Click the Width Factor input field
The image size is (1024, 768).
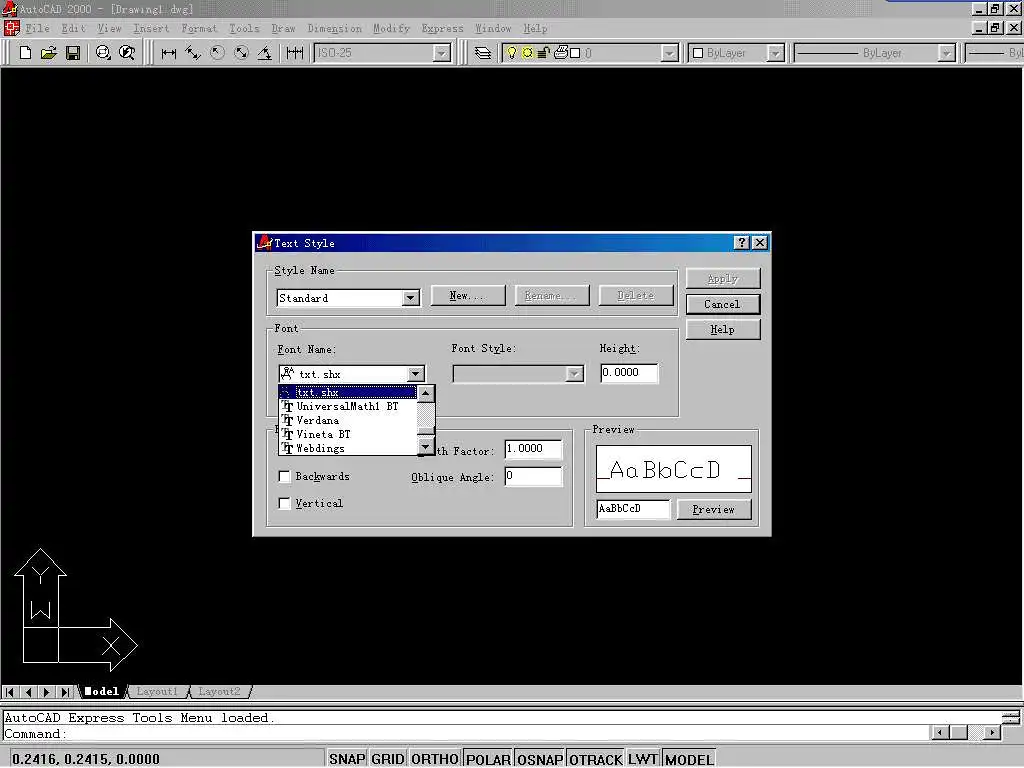tap(533, 449)
